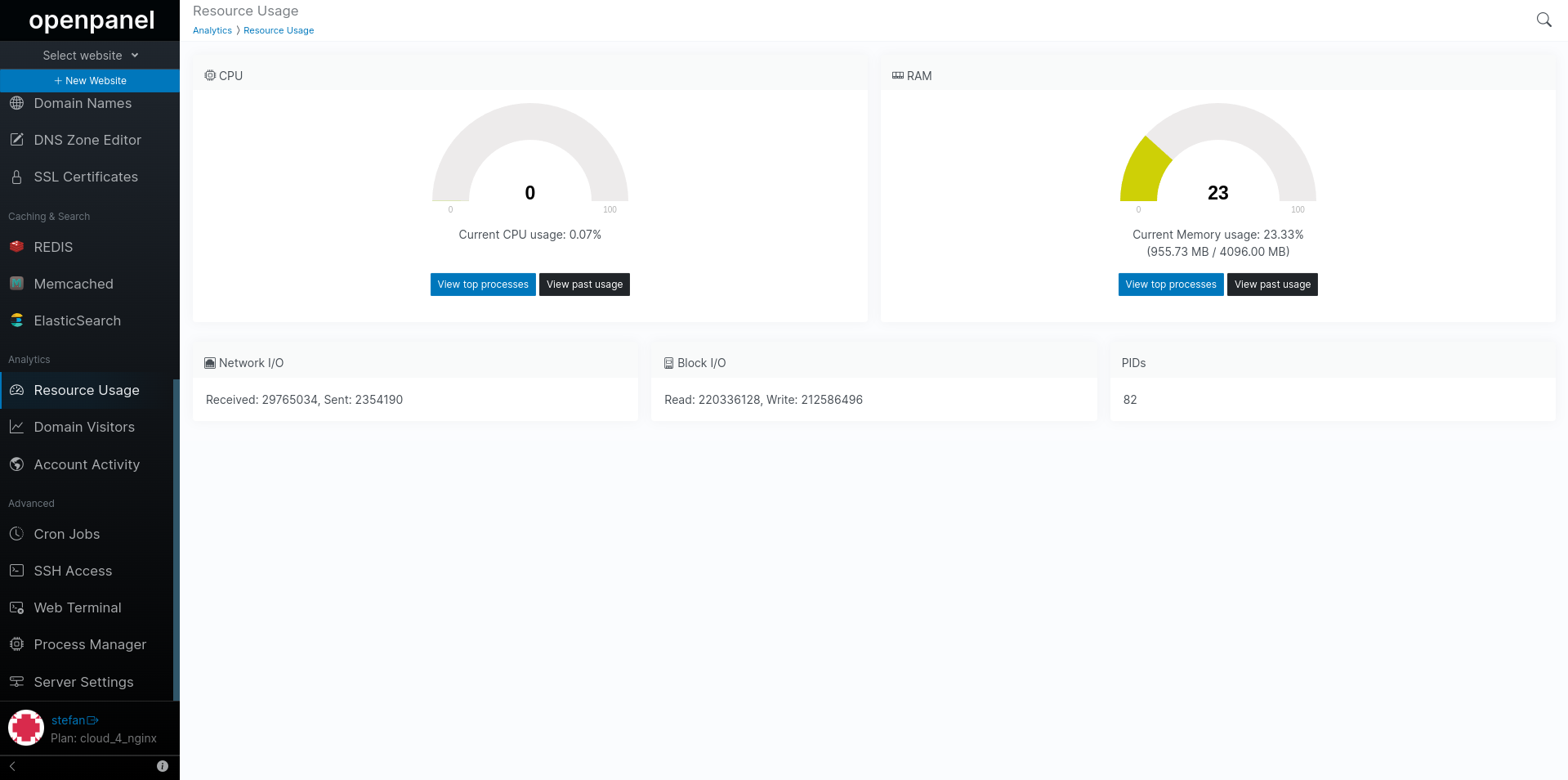Open Process Manager menu item
The width and height of the screenshot is (1568, 780).
coord(87,644)
